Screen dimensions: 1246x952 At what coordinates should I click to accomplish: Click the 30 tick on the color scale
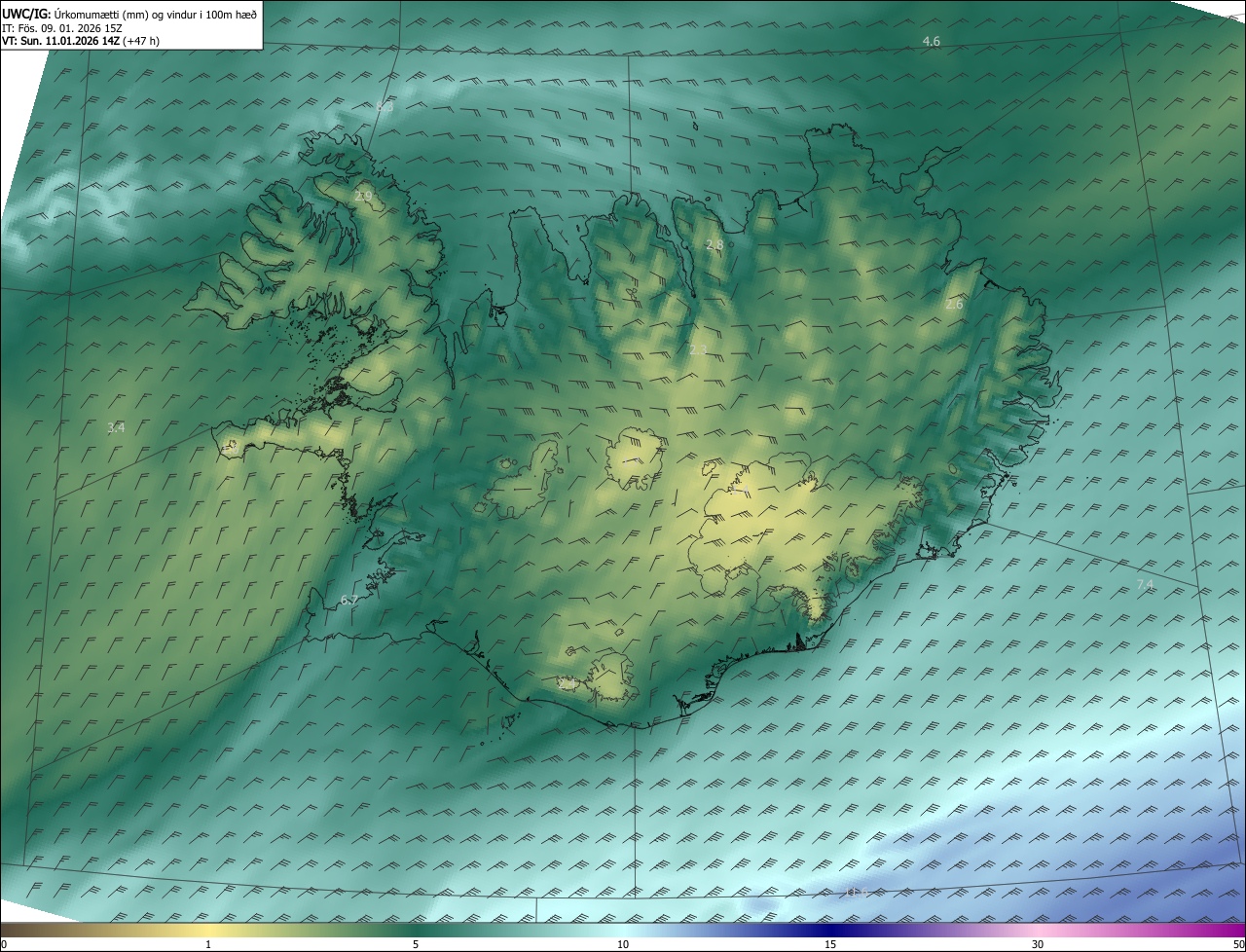tap(1038, 944)
